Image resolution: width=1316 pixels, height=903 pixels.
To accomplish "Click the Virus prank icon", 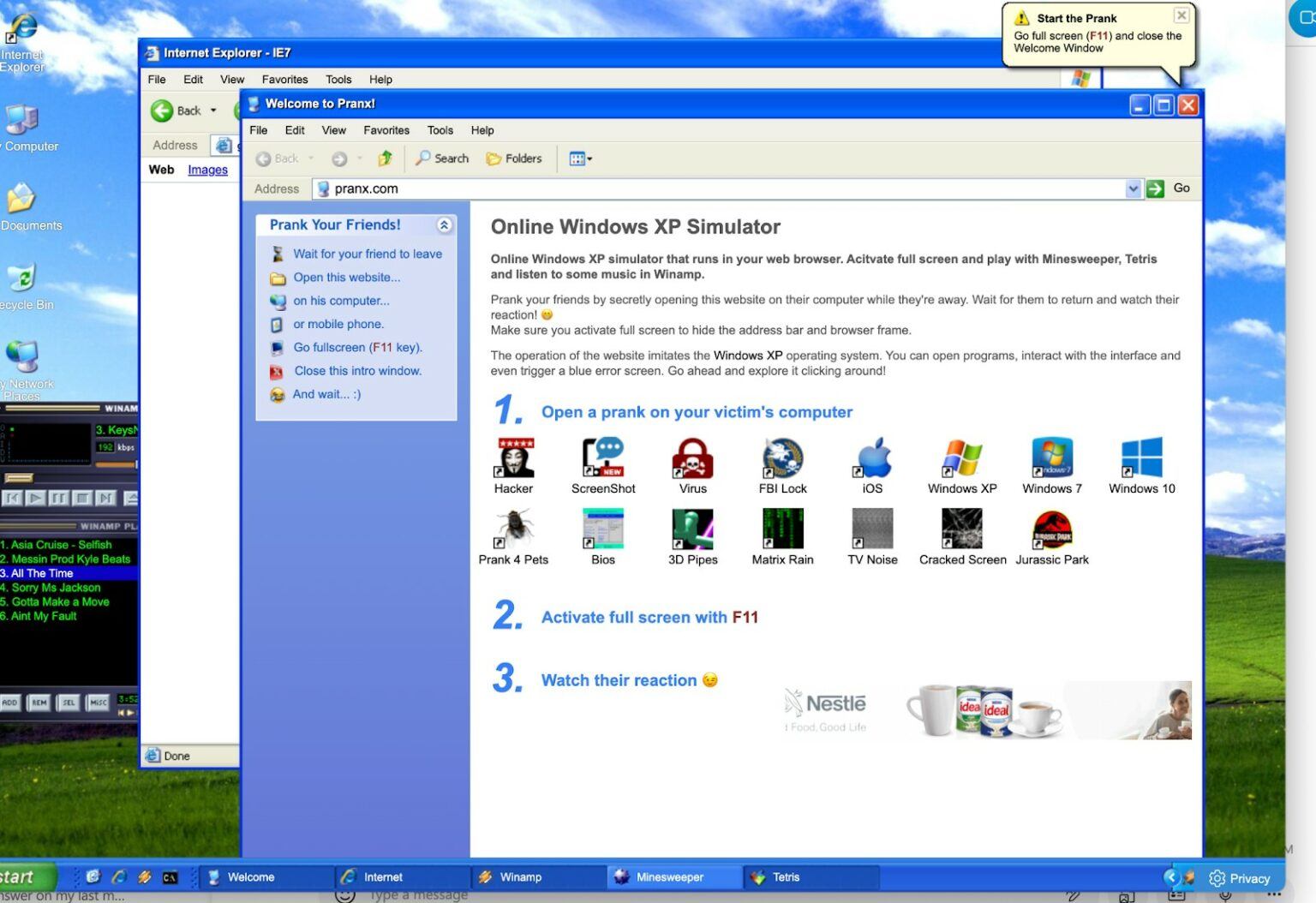I will 692,458.
